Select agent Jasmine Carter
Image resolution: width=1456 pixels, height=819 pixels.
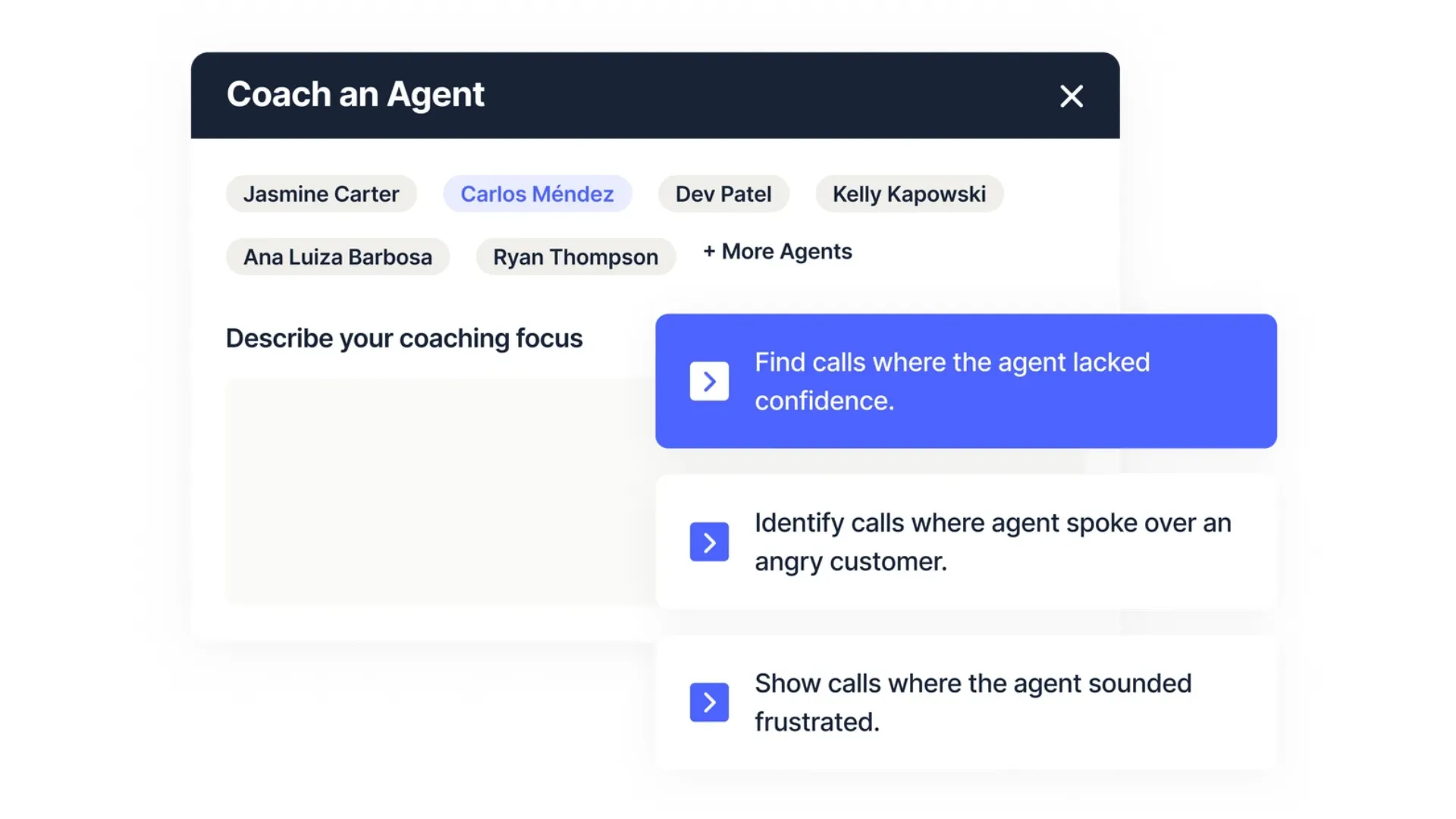(322, 194)
